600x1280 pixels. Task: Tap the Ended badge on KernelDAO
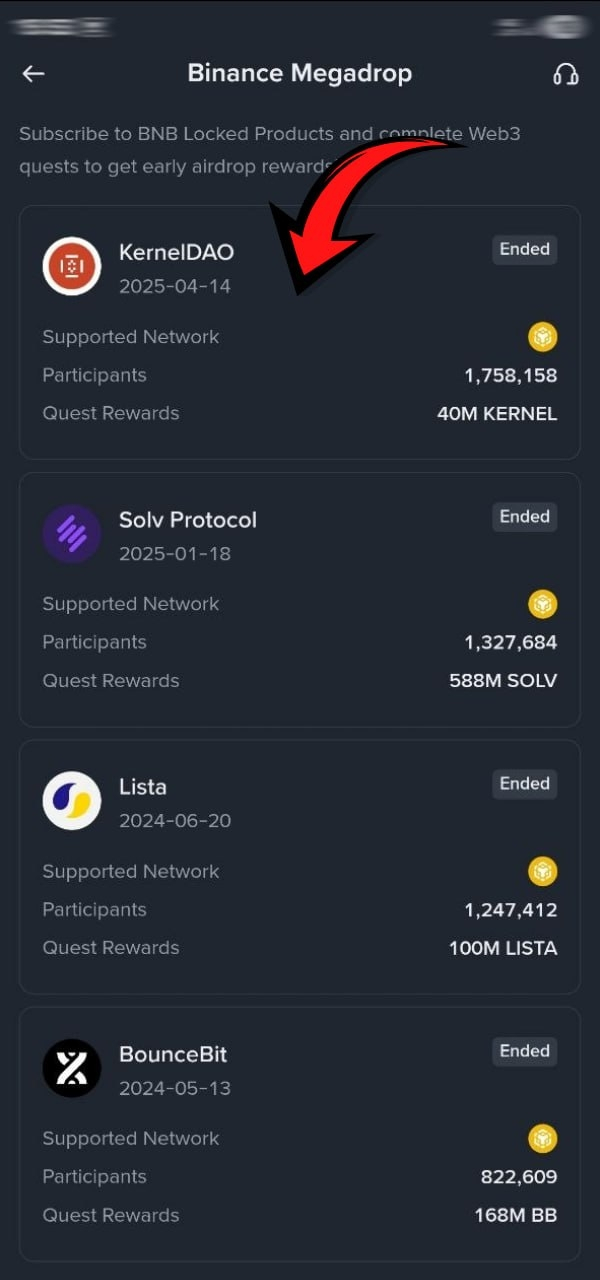coord(524,249)
